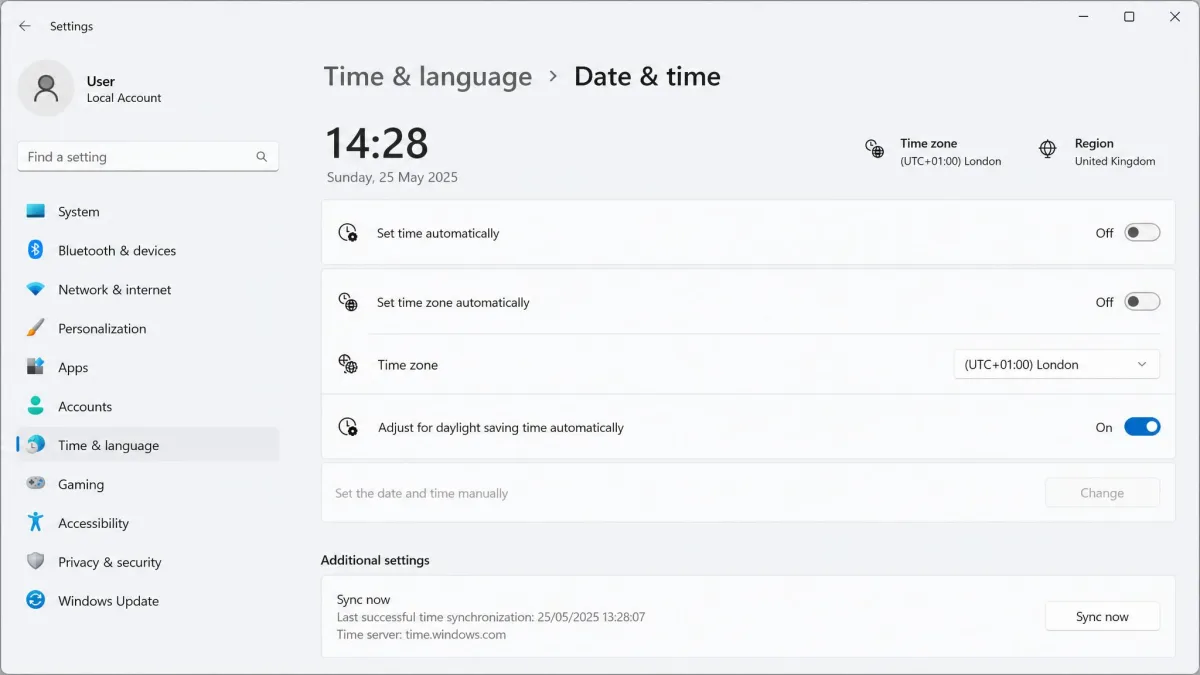Click the Apps icon in sidebar
This screenshot has width=1200, height=675.
(x=36, y=367)
